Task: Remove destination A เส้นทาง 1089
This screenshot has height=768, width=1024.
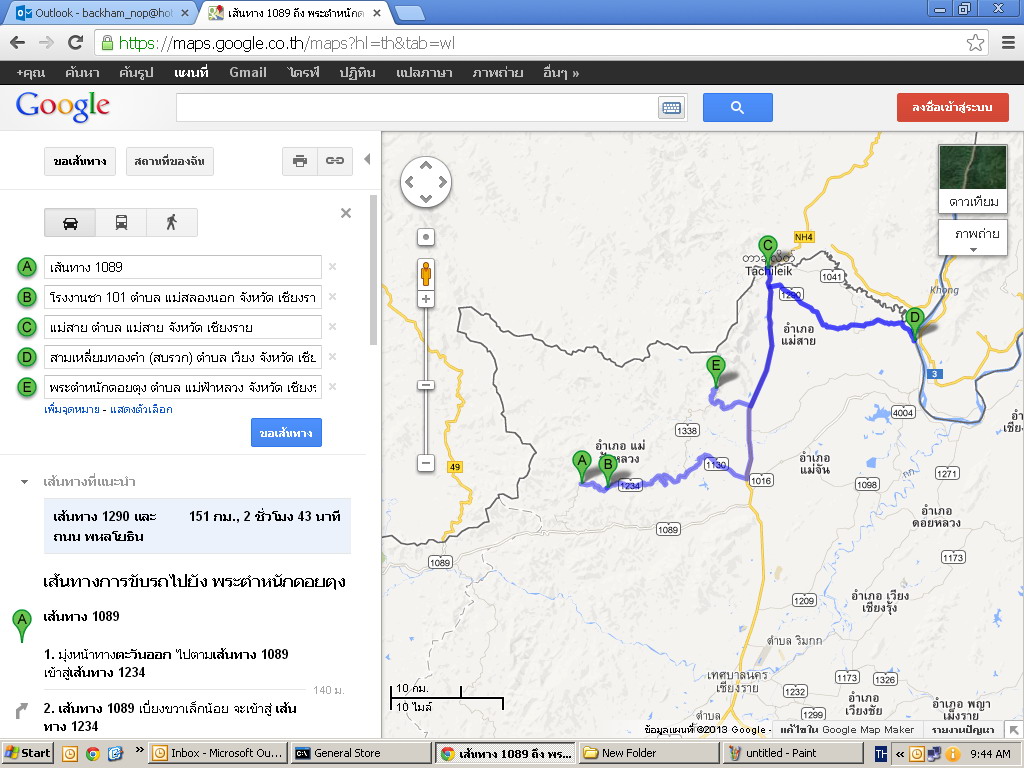Action: 332,266
